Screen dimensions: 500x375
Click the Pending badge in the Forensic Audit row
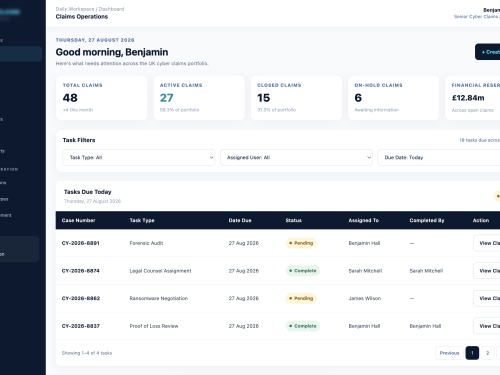click(301, 243)
